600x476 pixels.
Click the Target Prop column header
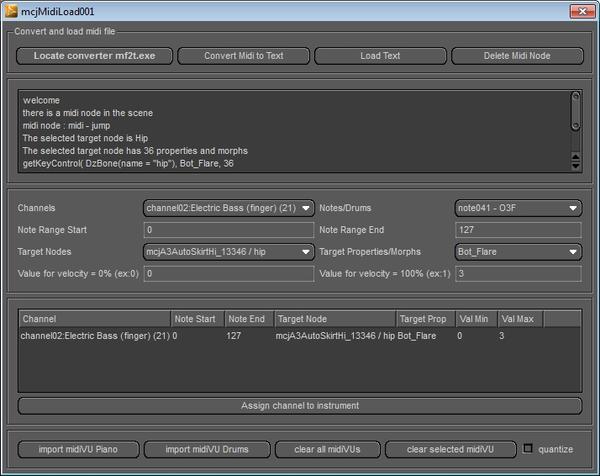point(426,319)
